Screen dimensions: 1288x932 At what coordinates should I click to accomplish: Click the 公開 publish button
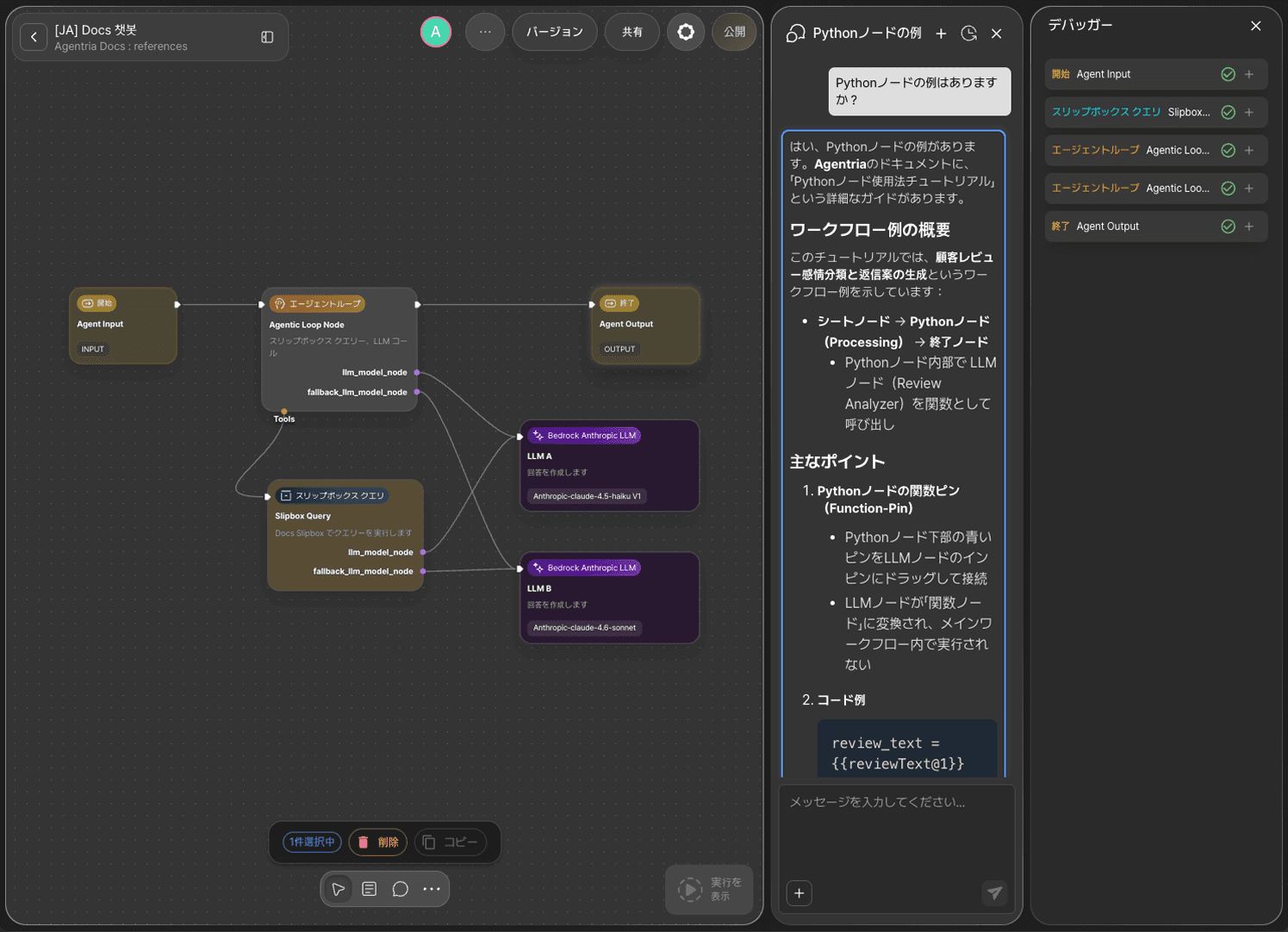pyautogui.click(x=734, y=32)
